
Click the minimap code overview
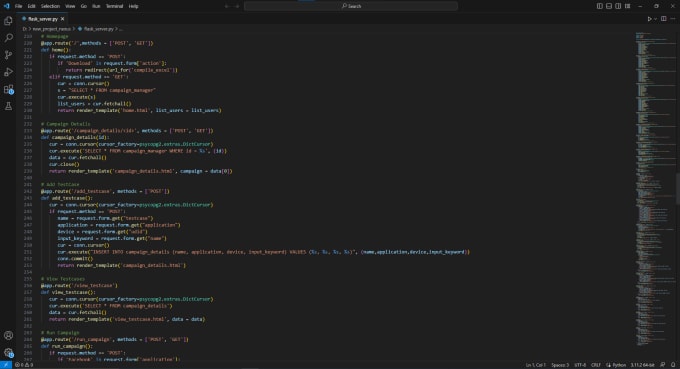[x=655, y=189]
